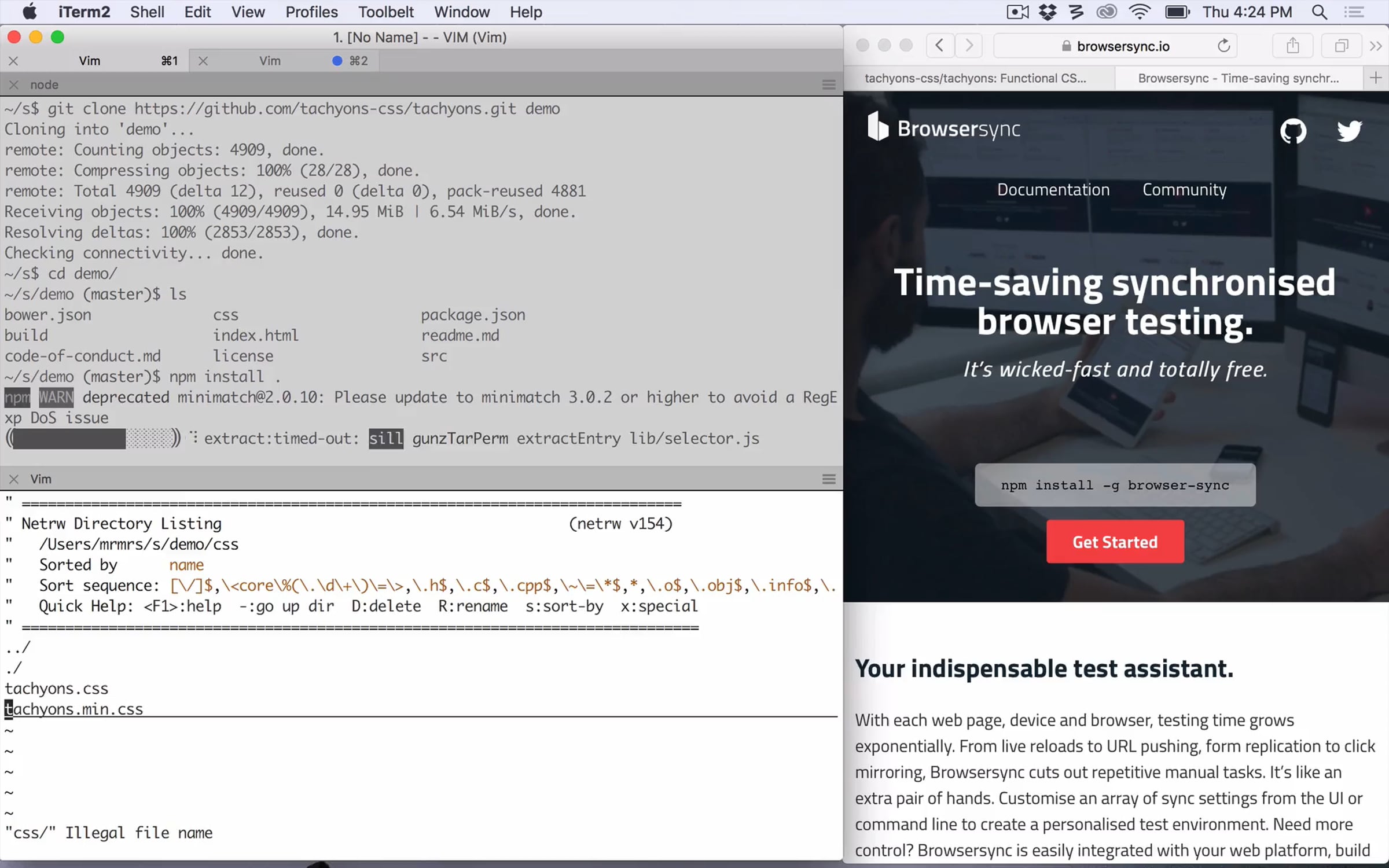Screen dimensions: 1389x868
Task: Switch to the Browsersync Safari tab
Action: [1239, 78]
